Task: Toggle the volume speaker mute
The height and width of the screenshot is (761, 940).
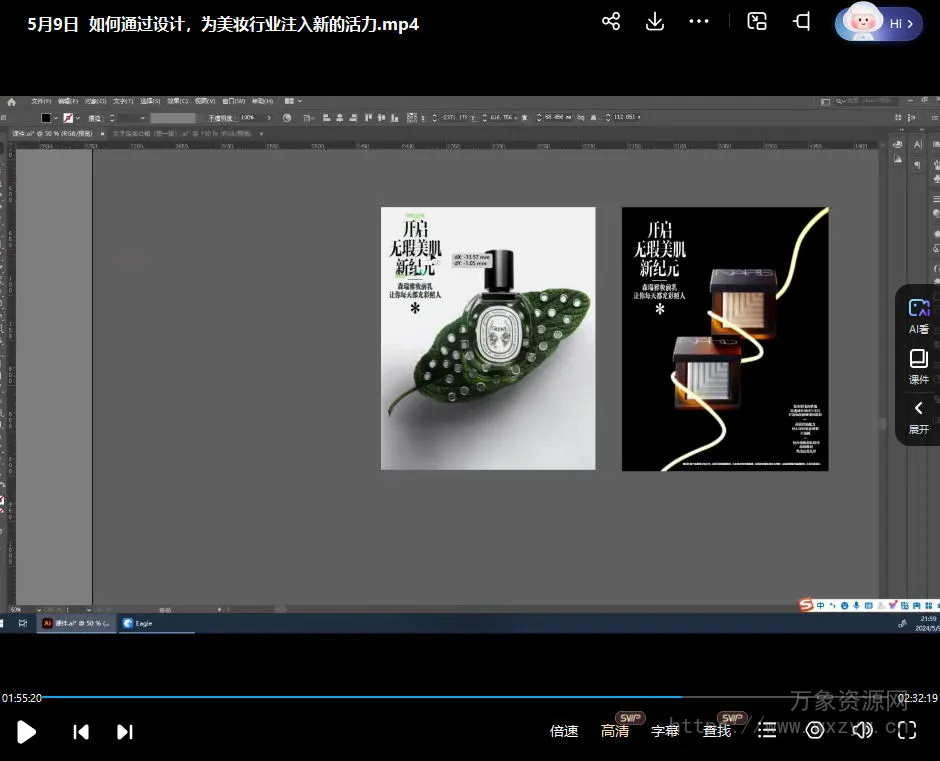Action: pos(862,731)
